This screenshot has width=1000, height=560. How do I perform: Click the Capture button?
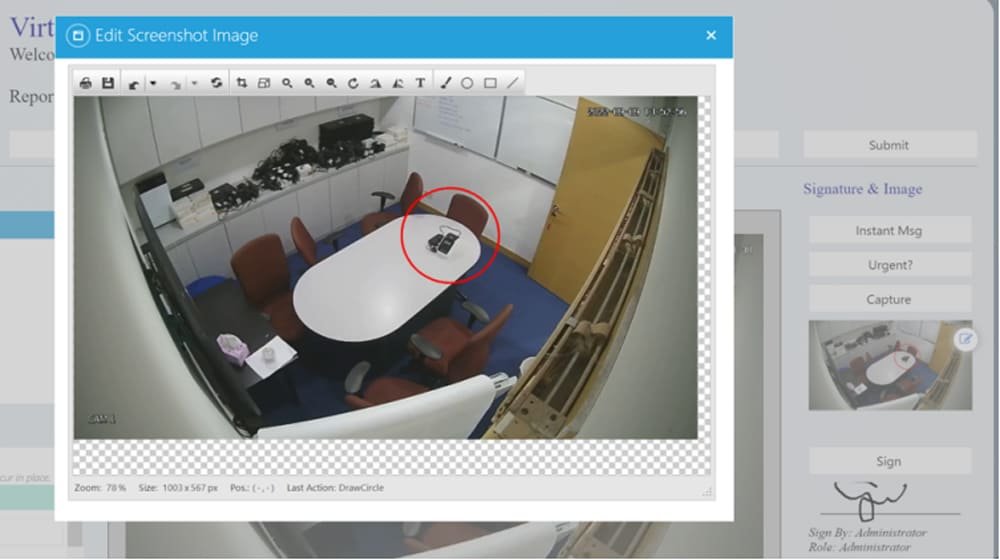pos(889,299)
